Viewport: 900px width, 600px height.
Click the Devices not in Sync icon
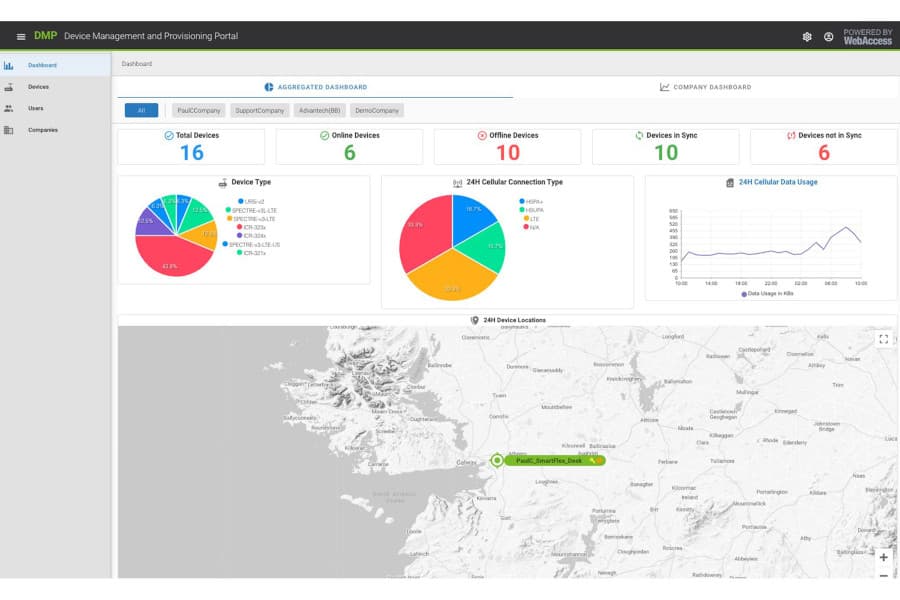(x=791, y=136)
